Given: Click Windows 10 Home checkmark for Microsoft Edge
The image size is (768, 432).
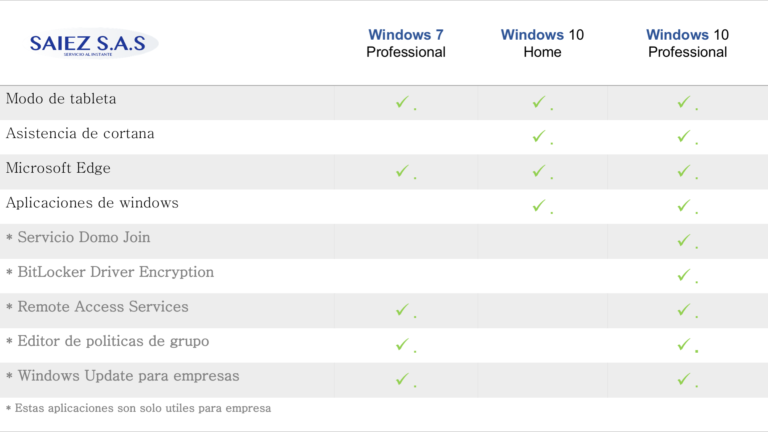Looking at the screenshot, I should [x=539, y=171].
